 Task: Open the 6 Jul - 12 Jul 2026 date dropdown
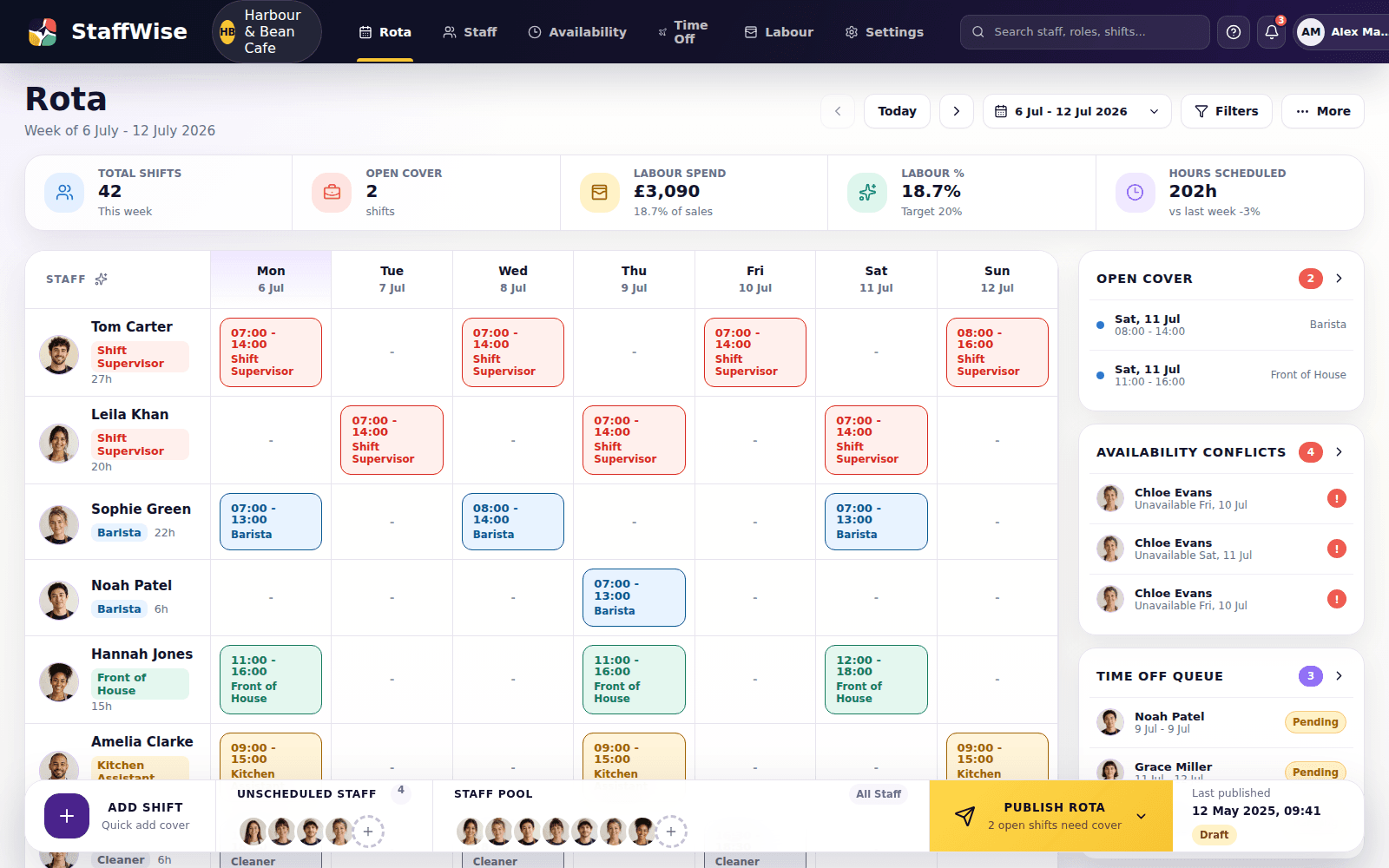(x=1076, y=111)
